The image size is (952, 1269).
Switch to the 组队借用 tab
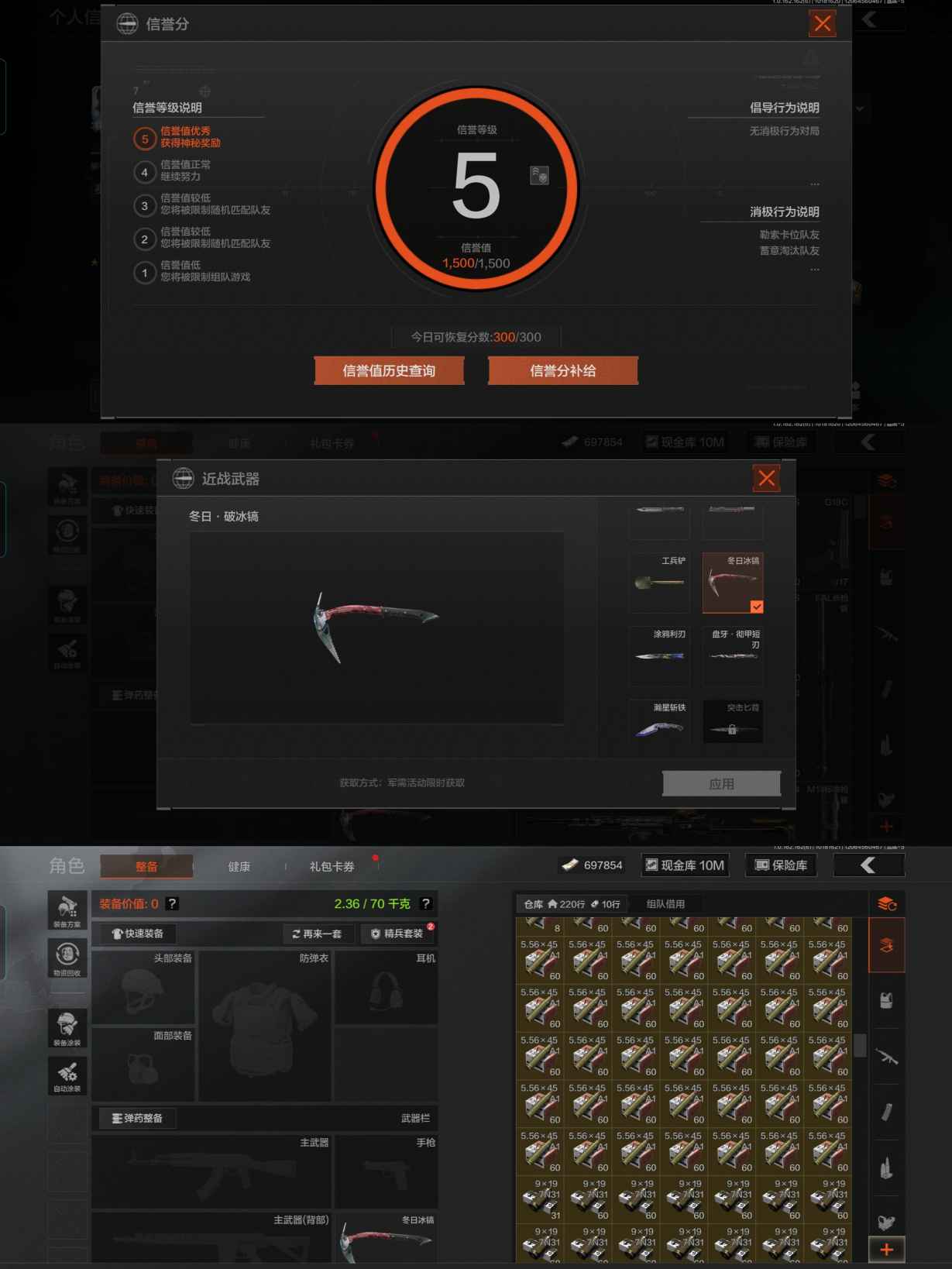click(x=665, y=903)
